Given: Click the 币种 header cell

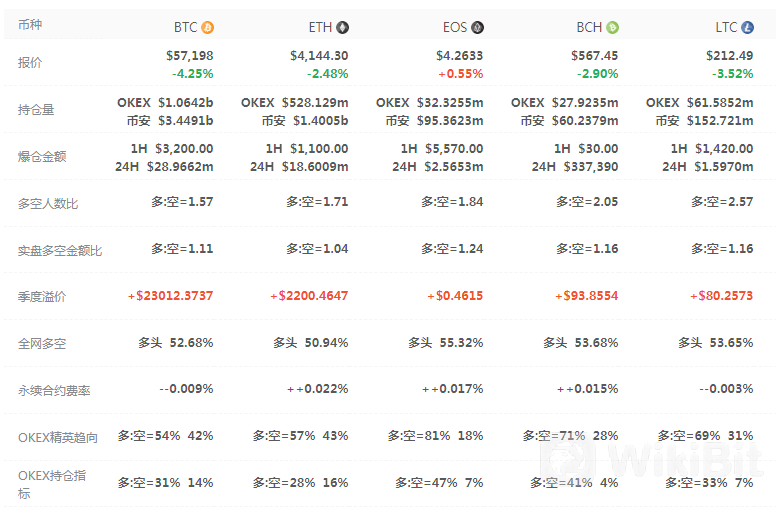Looking at the screenshot, I should point(30,25).
